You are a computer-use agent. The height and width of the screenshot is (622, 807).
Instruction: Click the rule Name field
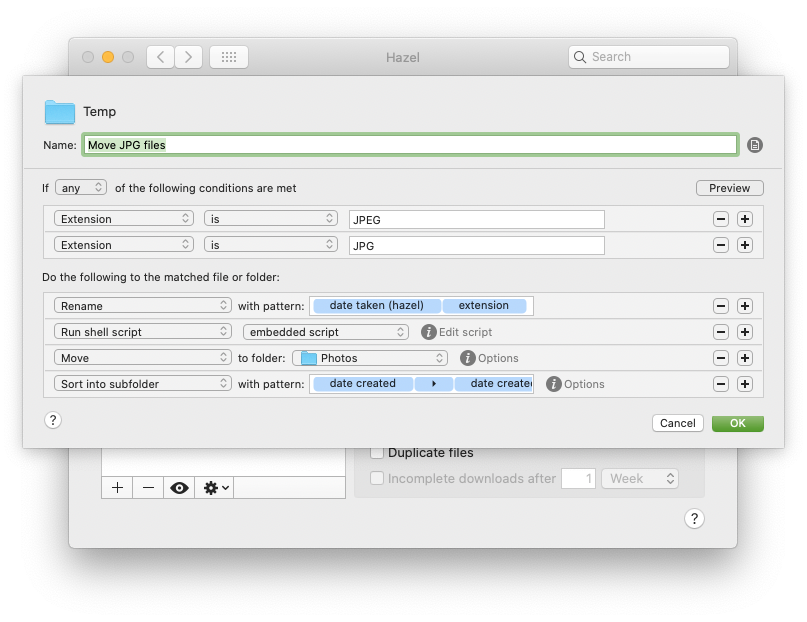click(x=410, y=145)
